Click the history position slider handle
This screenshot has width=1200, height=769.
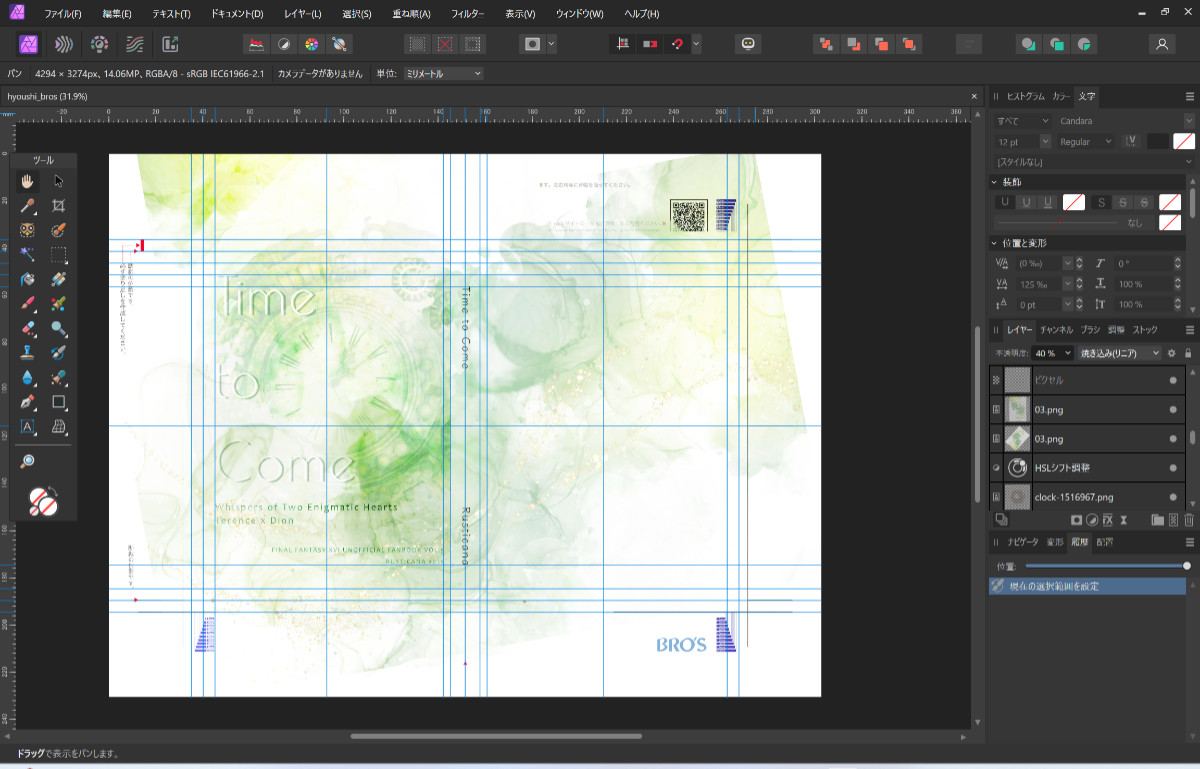coord(1187,566)
